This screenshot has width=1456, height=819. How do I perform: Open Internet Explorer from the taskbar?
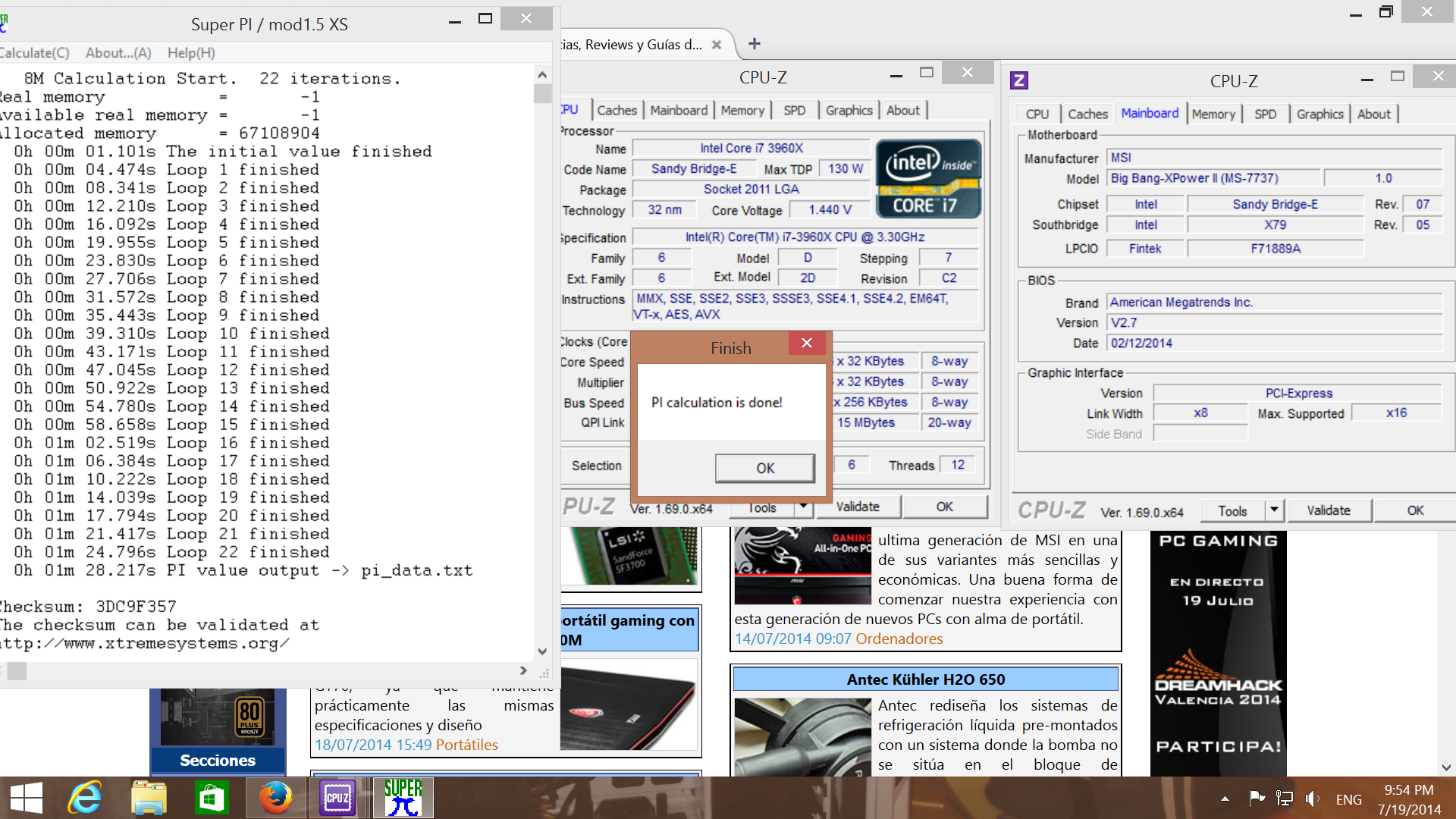coord(84,799)
